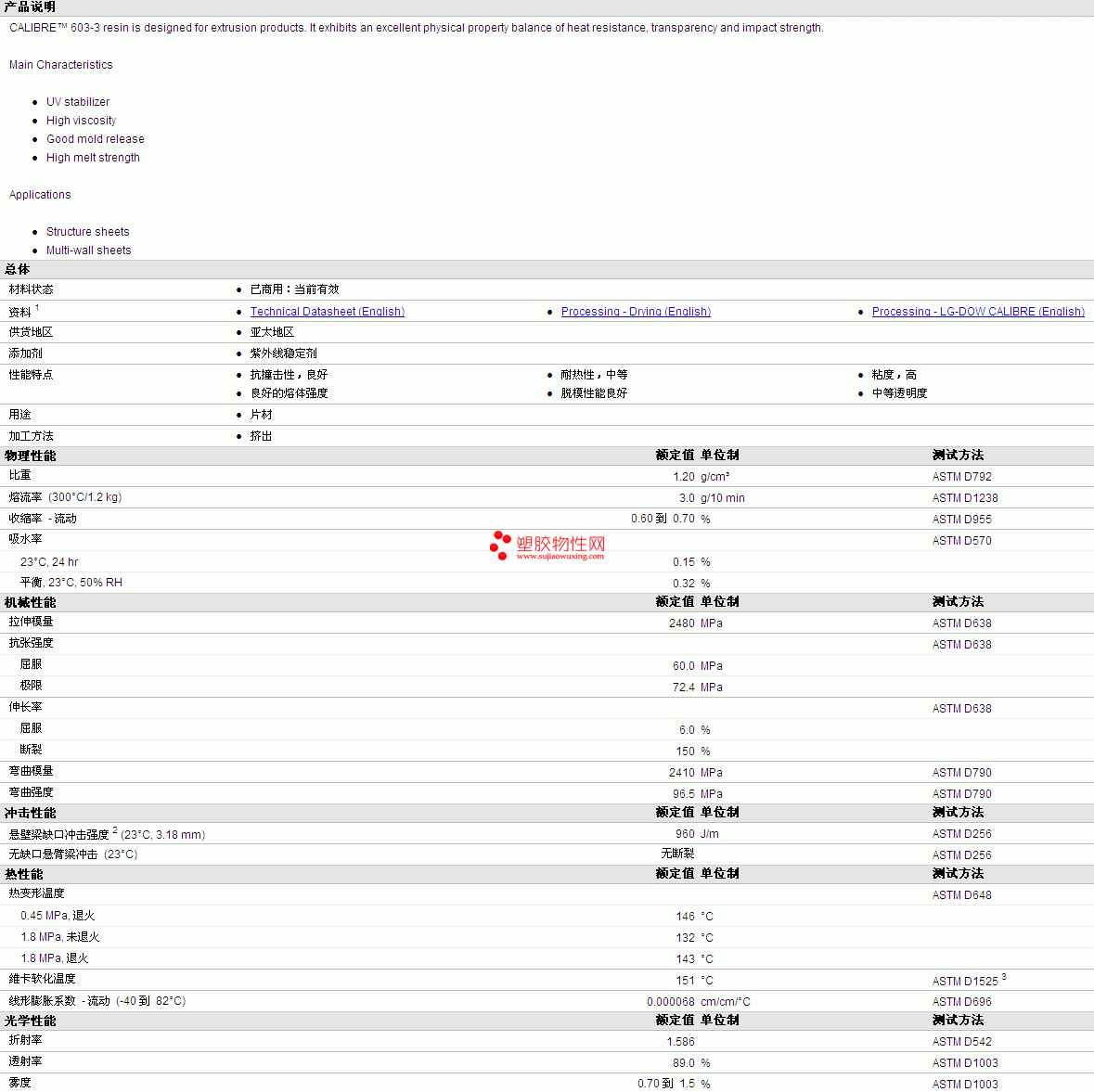Click the '热性能' section header
Screen dimensions: 1094x1092
coord(24,875)
